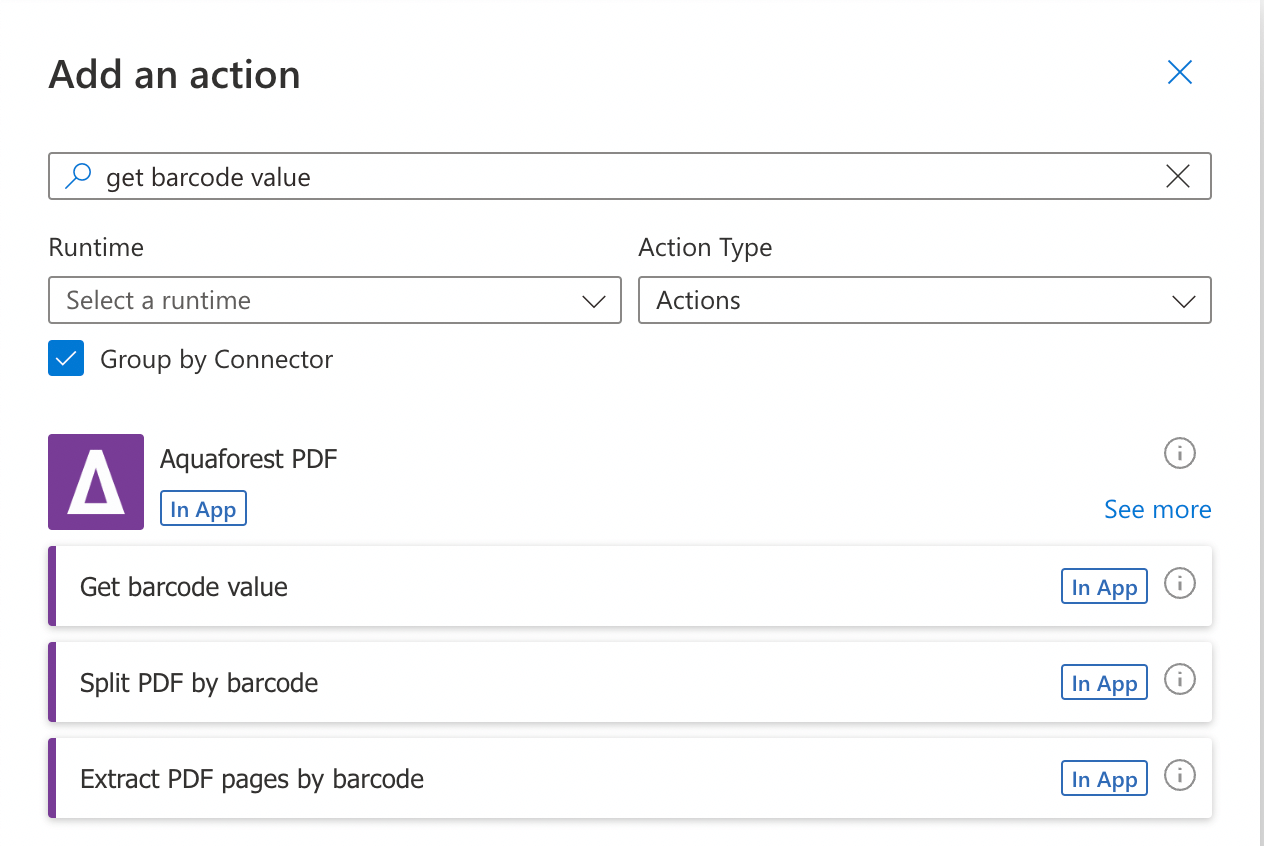
Task: Open the Runtime dropdown
Action: [334, 301]
